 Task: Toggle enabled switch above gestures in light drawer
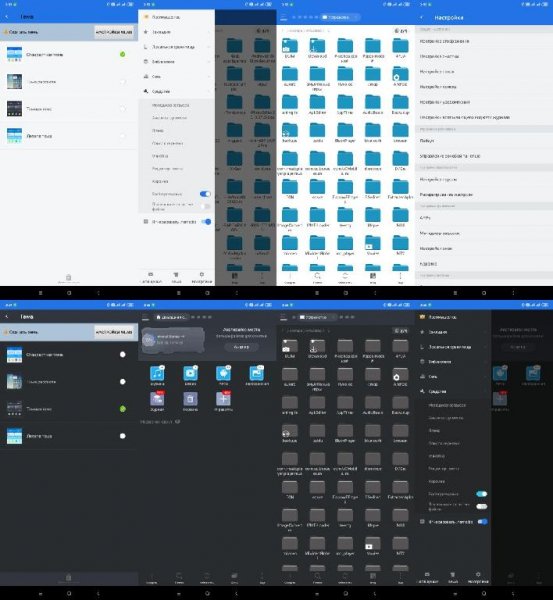point(205,194)
